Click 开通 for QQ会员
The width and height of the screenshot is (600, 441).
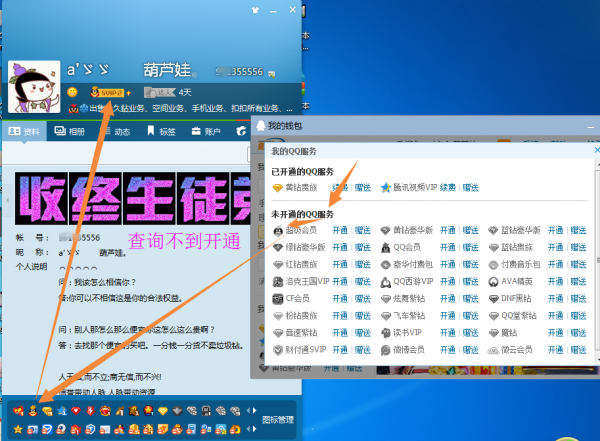click(x=448, y=248)
